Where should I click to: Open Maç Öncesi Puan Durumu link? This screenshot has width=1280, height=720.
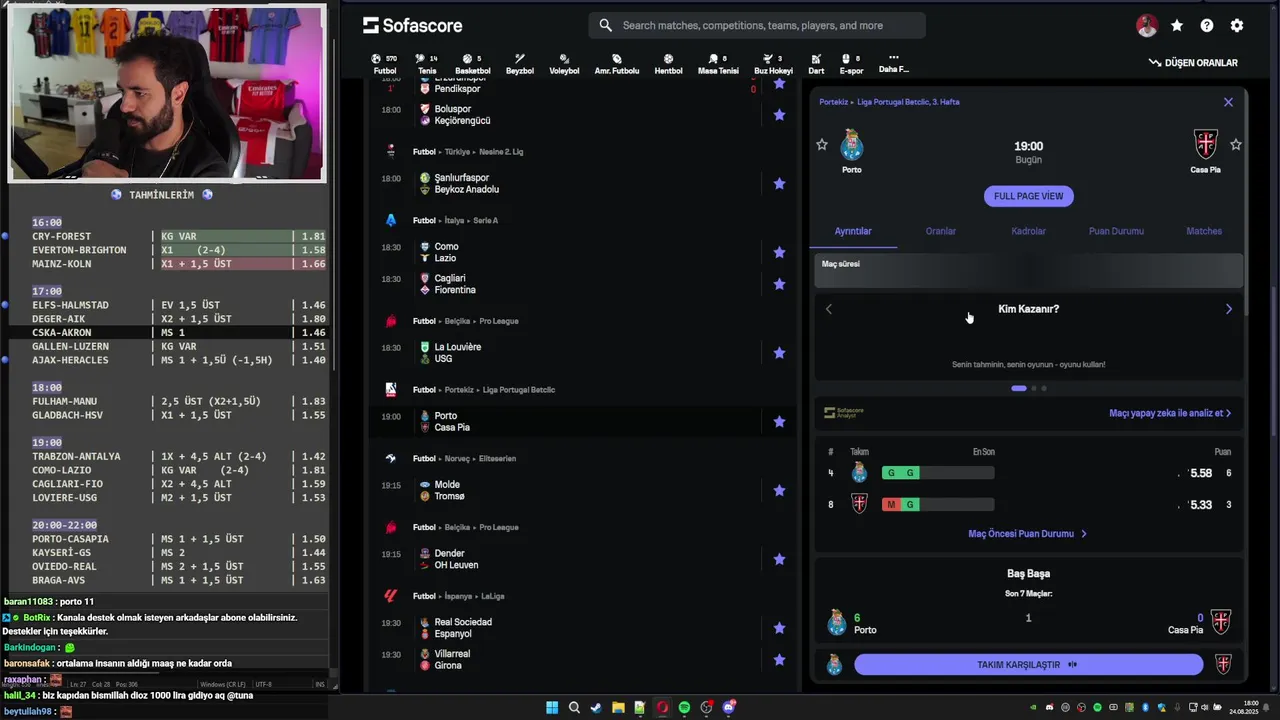tap(1027, 534)
